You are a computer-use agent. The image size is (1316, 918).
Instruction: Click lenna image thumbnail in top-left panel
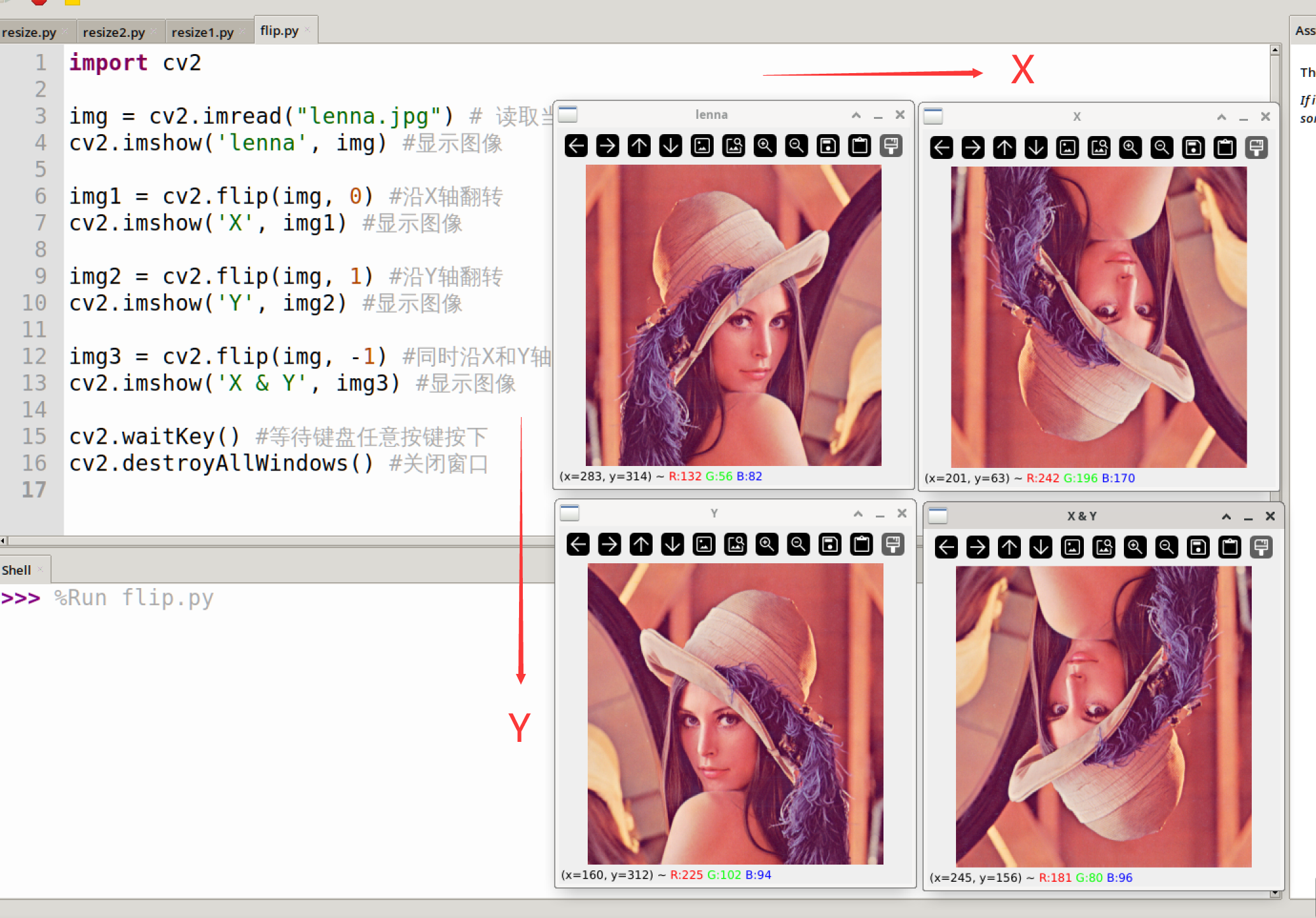coord(736,320)
